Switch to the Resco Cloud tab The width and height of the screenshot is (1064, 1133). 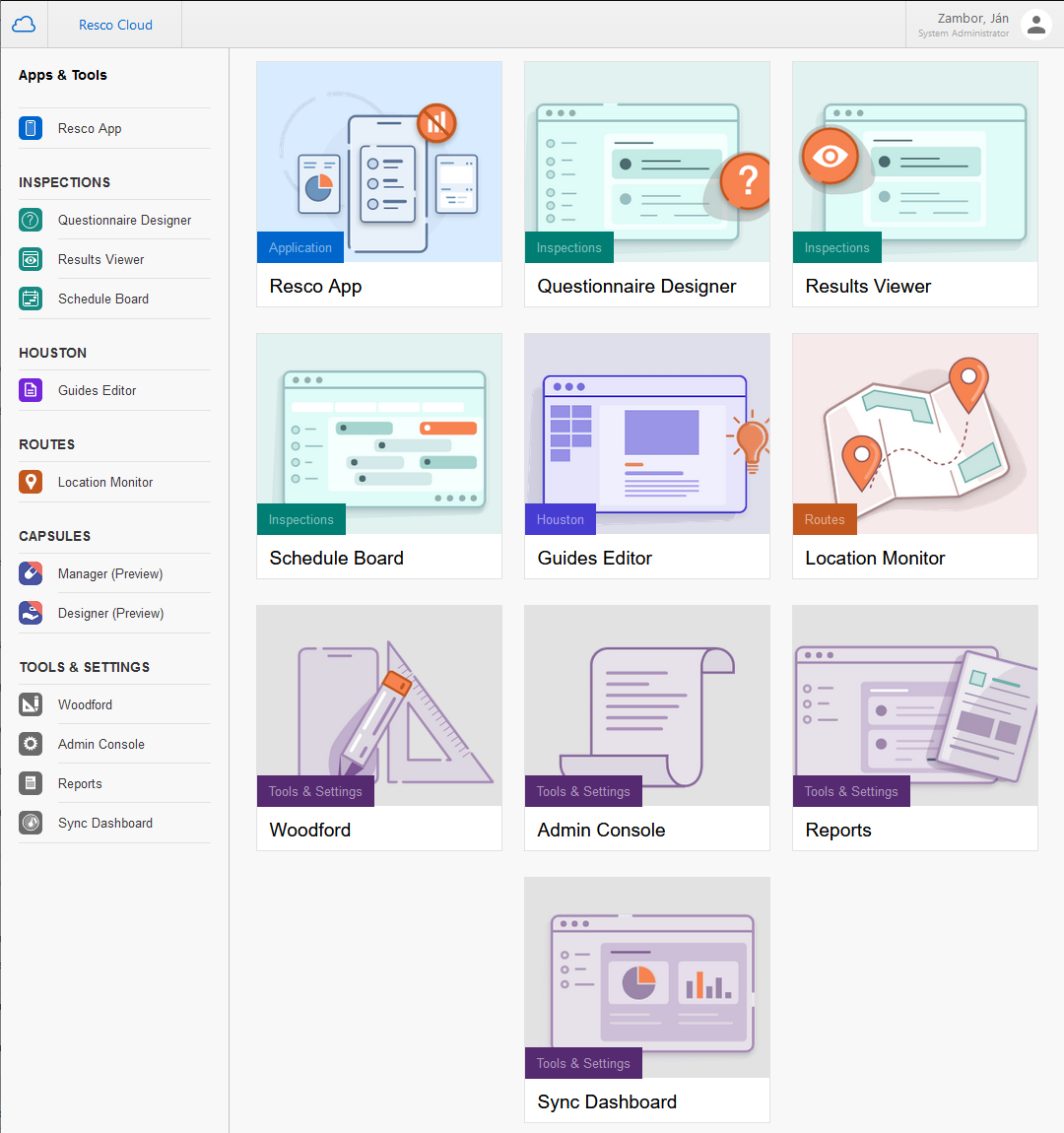[115, 25]
